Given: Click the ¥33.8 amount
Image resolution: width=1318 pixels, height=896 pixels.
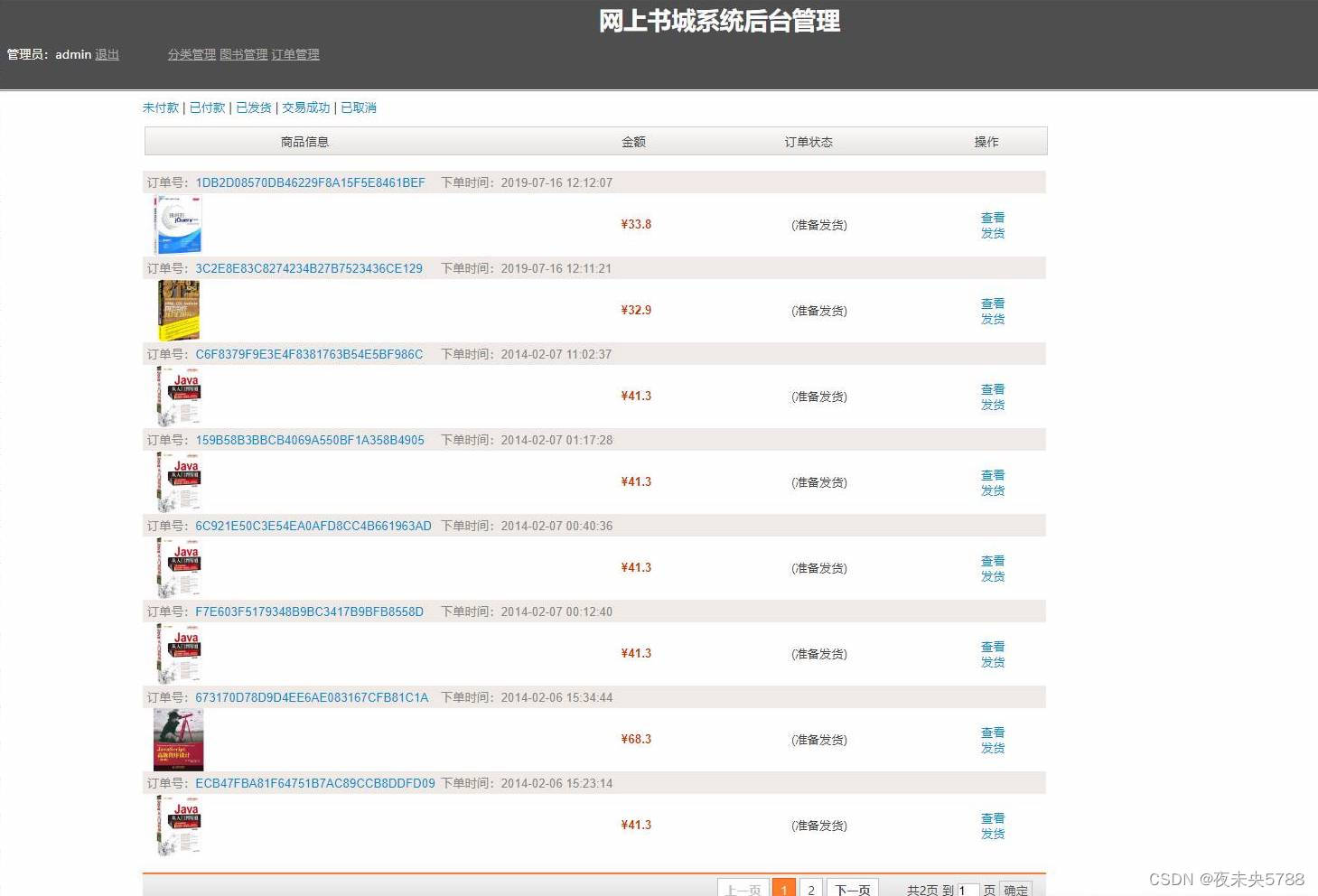Looking at the screenshot, I should pos(636,224).
